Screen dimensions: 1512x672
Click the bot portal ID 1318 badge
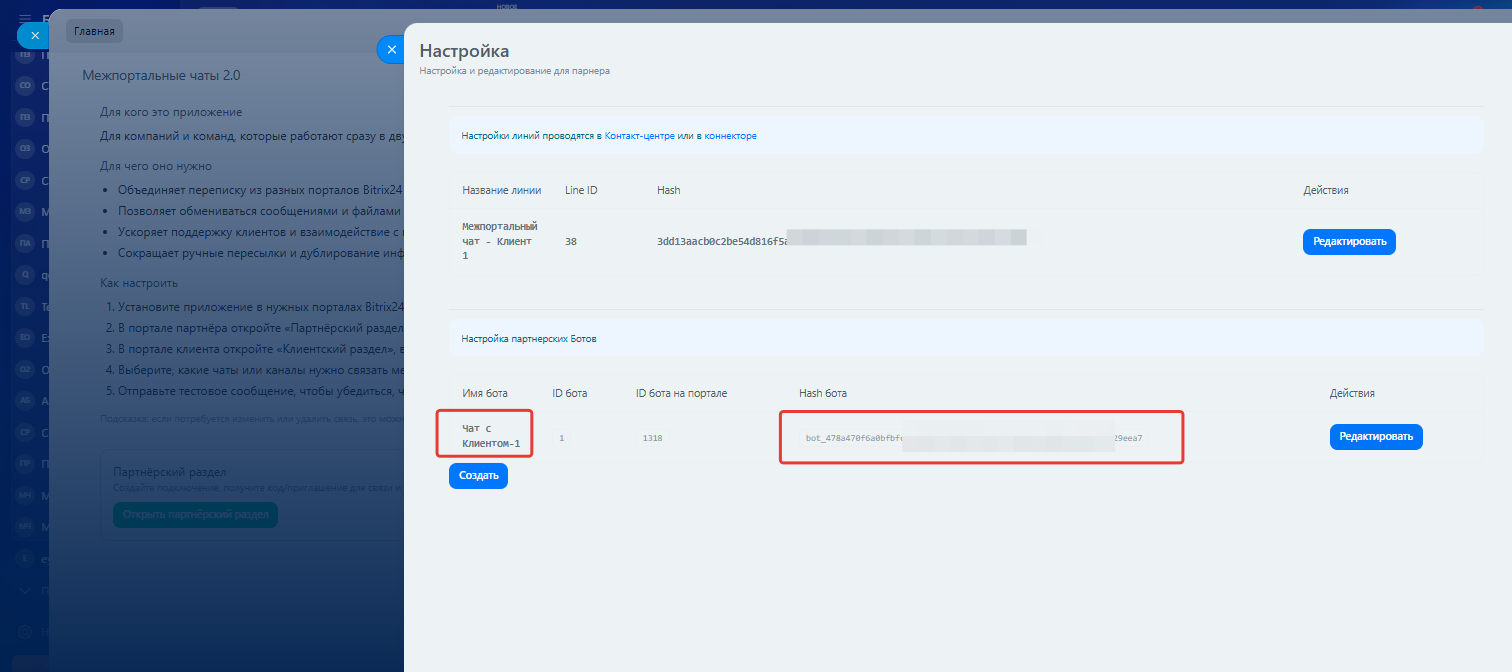pyautogui.click(x=652, y=438)
